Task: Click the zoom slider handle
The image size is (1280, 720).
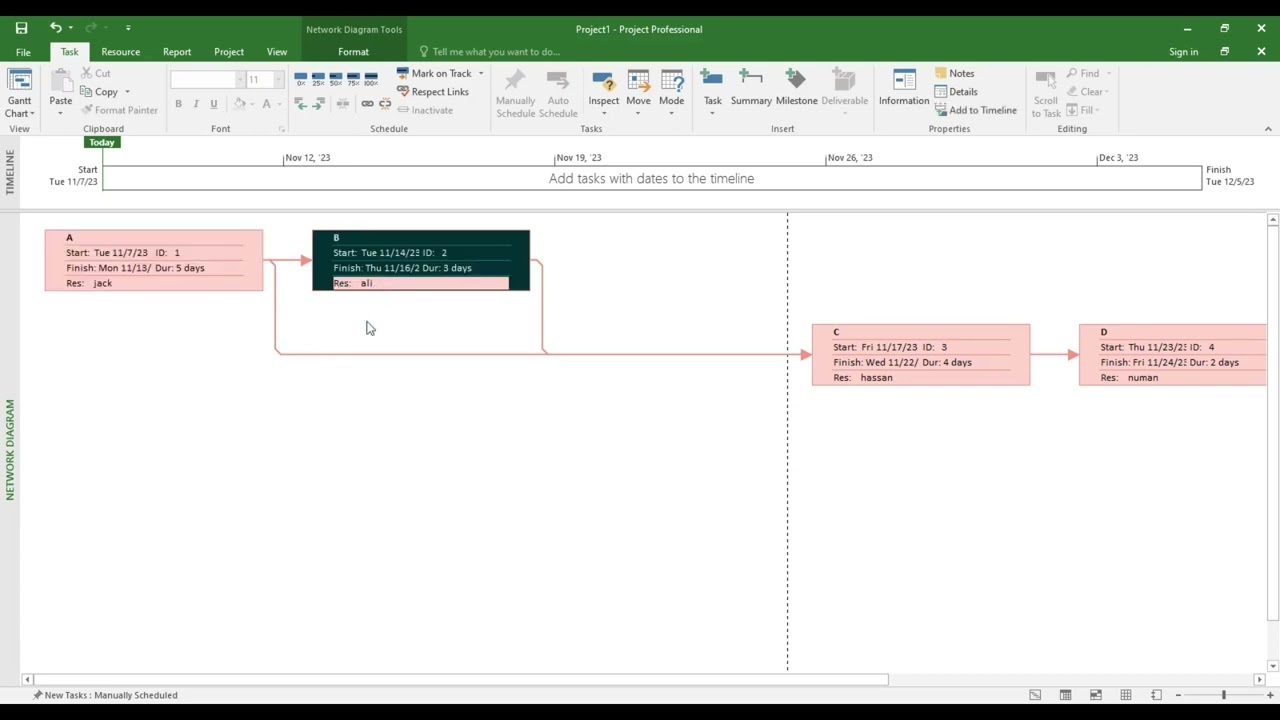Action: [1223, 695]
